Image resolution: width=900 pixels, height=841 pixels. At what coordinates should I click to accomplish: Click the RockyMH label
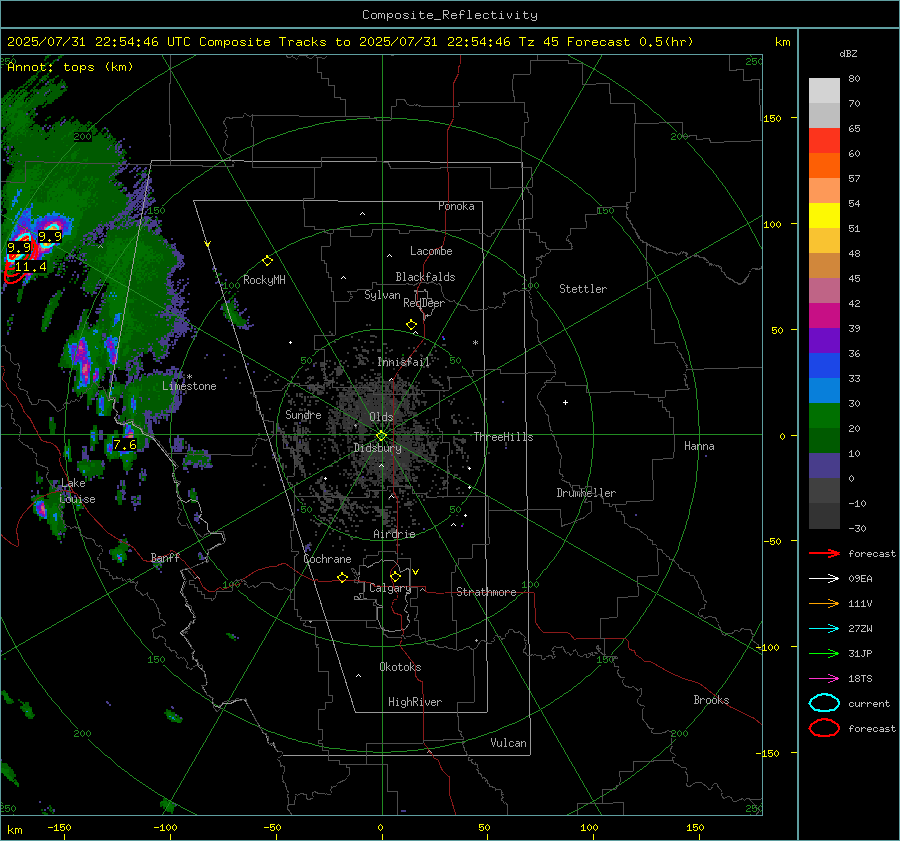264,280
